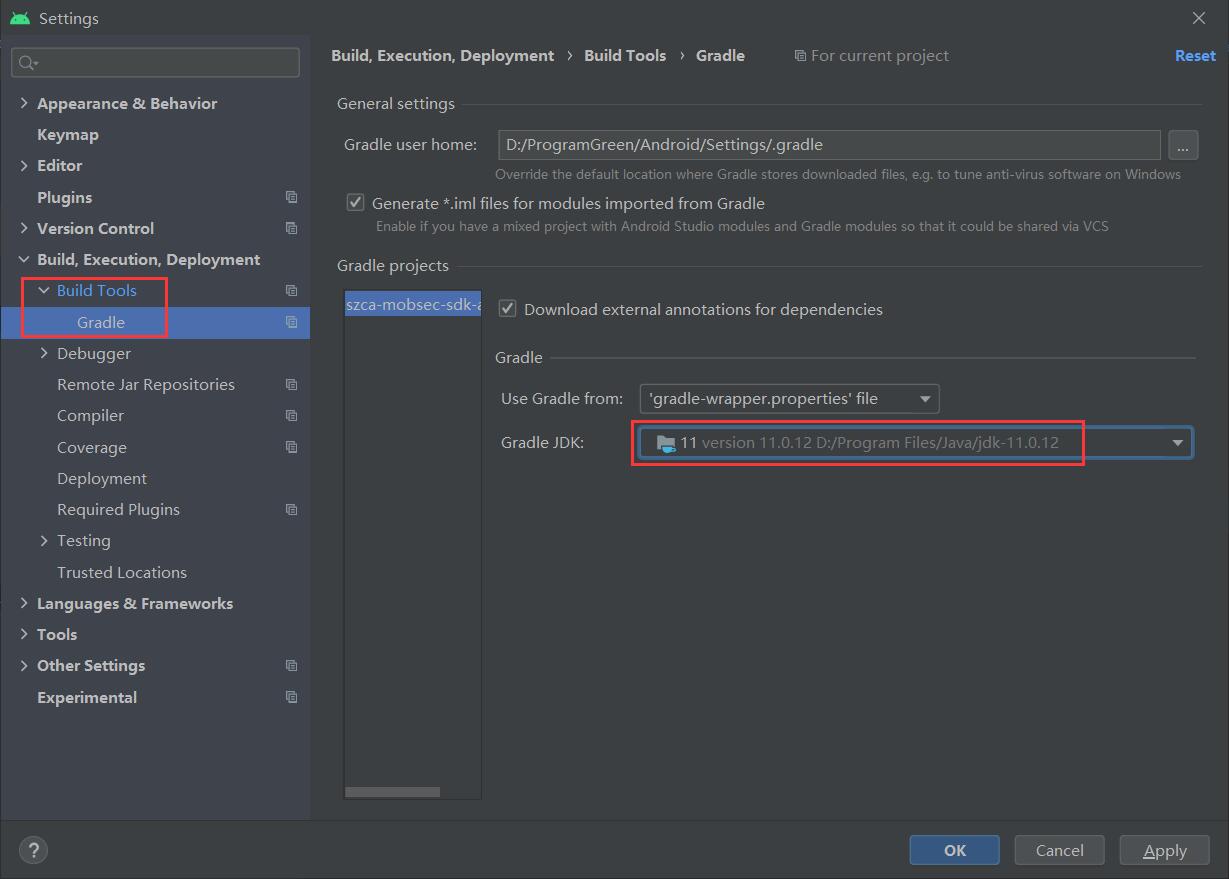Click the JDK folder icon in Gradle JDK field
The image size is (1229, 879).
666,442
